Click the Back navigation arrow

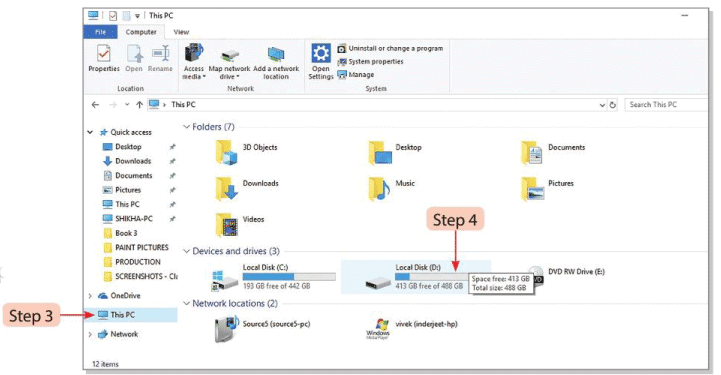point(95,105)
